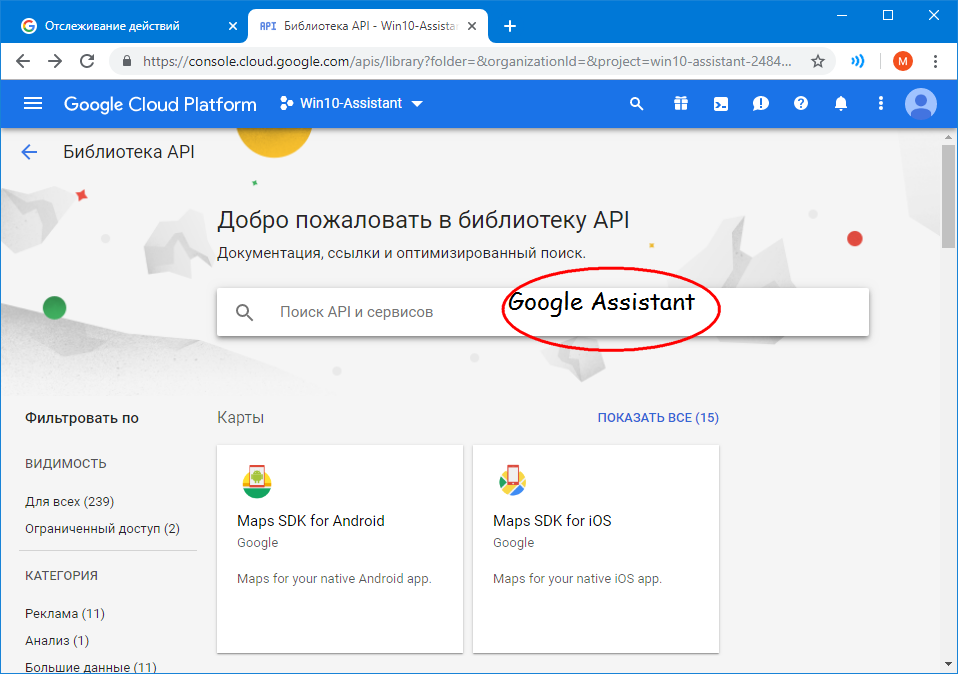Filter by Ограниченный доступ (2)
This screenshot has height=674, width=958.
[x=102, y=528]
